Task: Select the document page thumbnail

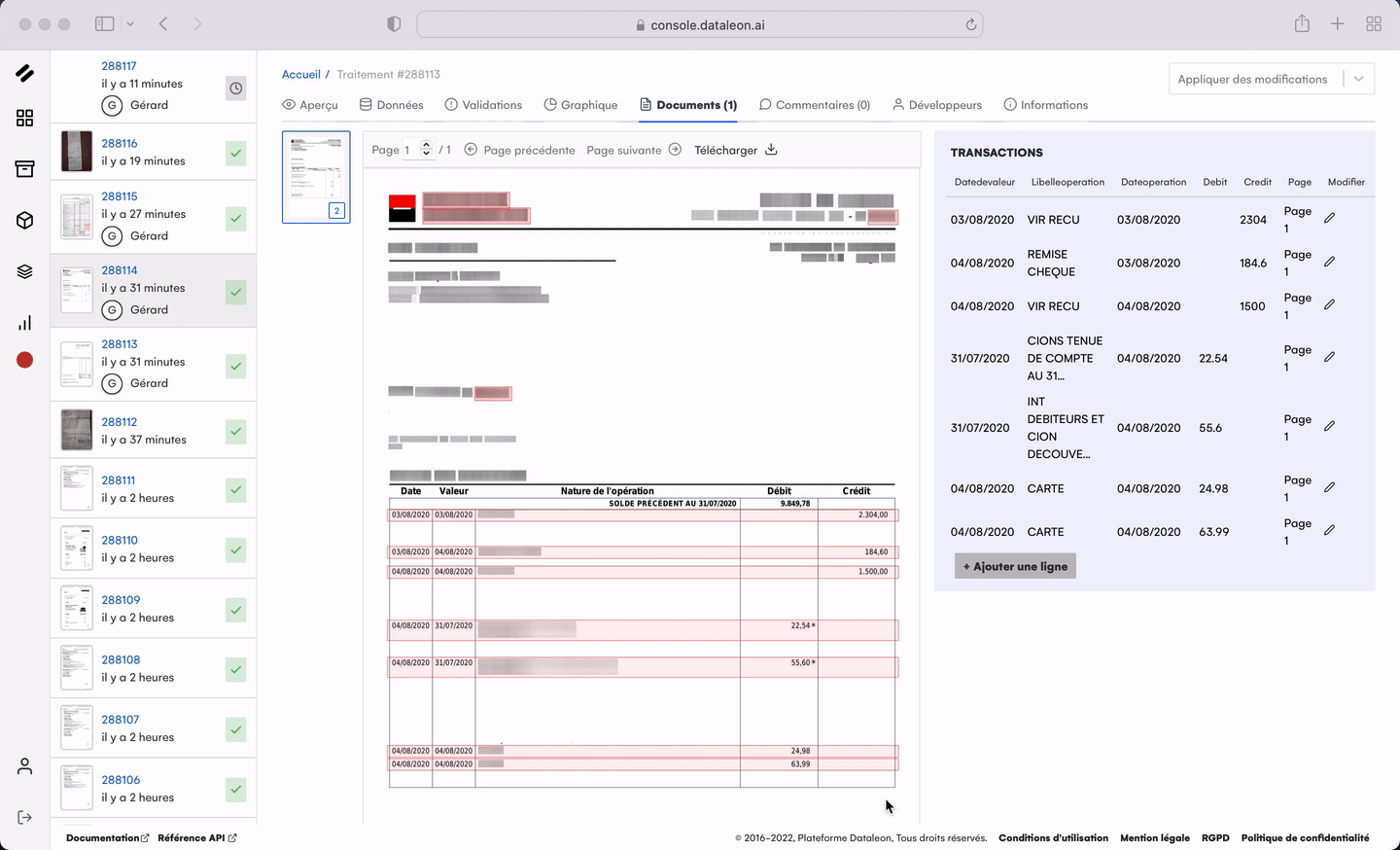Action: (316, 177)
